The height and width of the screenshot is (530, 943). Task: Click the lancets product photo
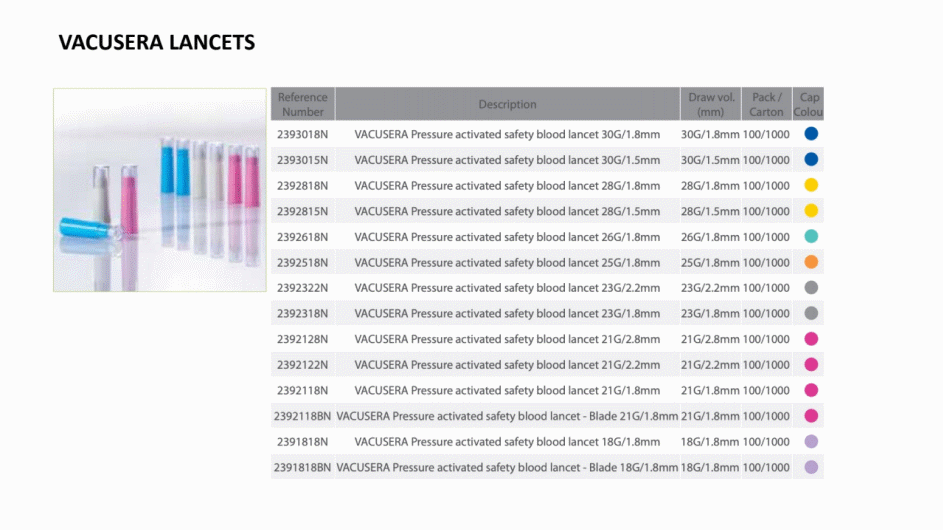[159, 190]
